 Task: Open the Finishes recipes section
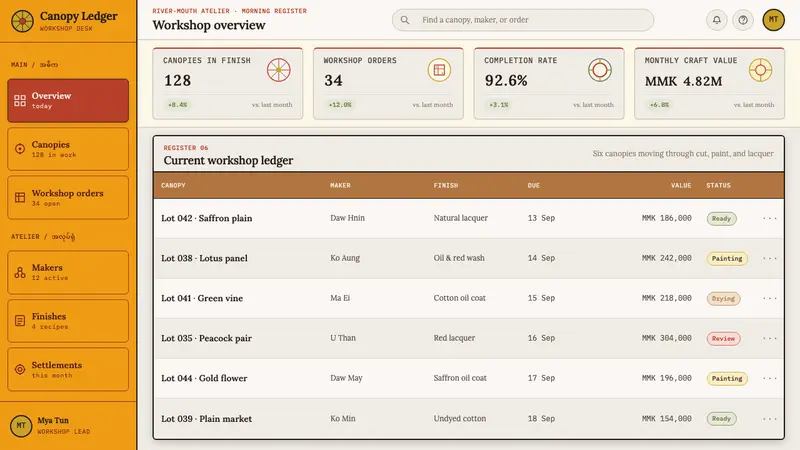coord(68,321)
